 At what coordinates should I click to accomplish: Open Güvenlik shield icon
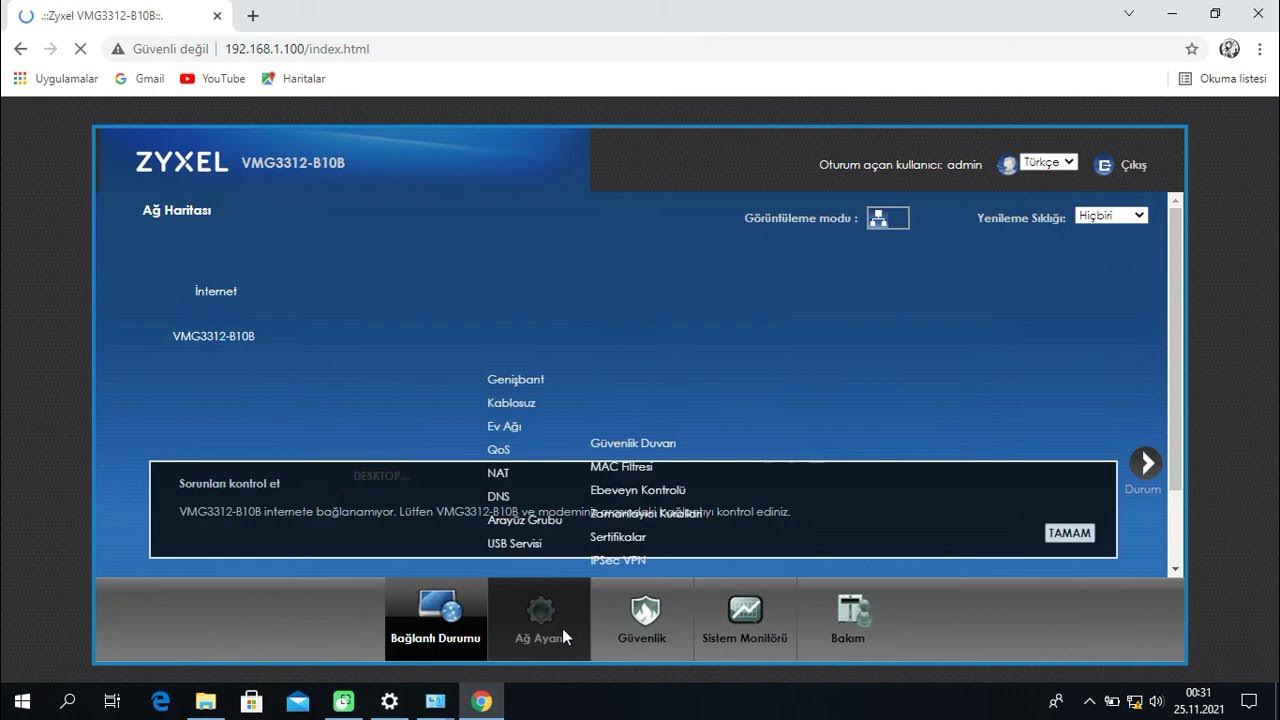tap(644, 609)
